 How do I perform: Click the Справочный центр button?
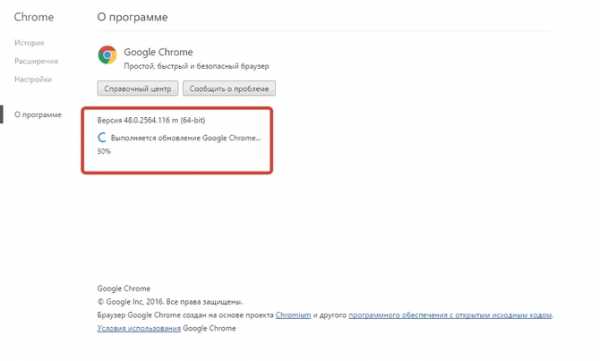pos(137,88)
